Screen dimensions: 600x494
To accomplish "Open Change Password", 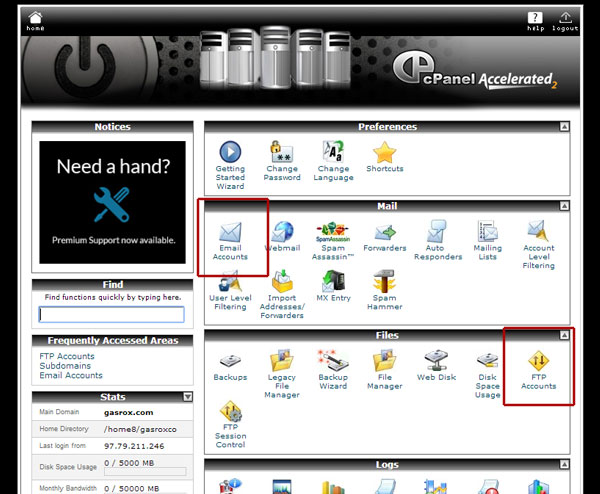I will pyautogui.click(x=282, y=161).
